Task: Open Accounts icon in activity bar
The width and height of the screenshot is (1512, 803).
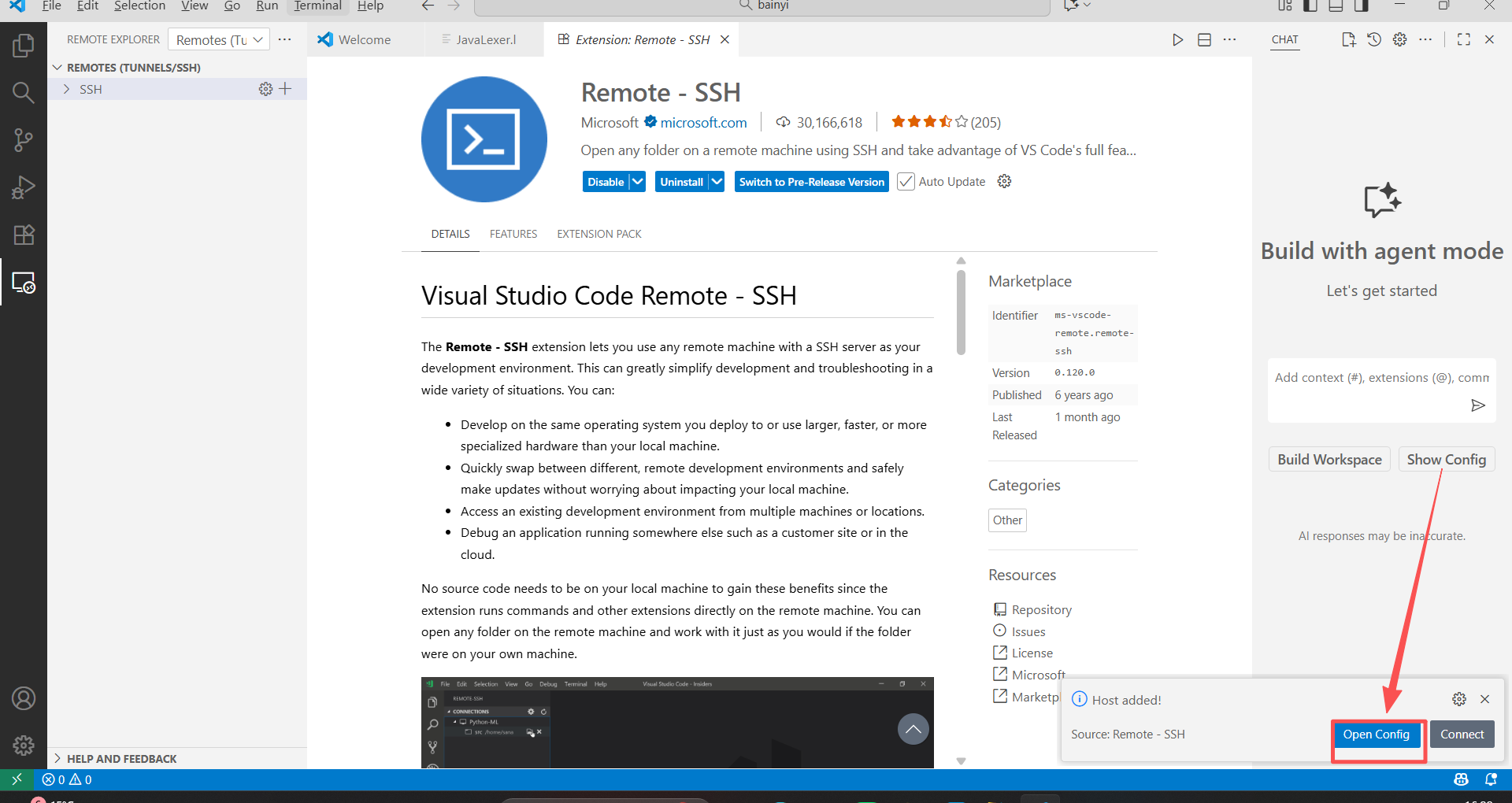Action: point(24,698)
